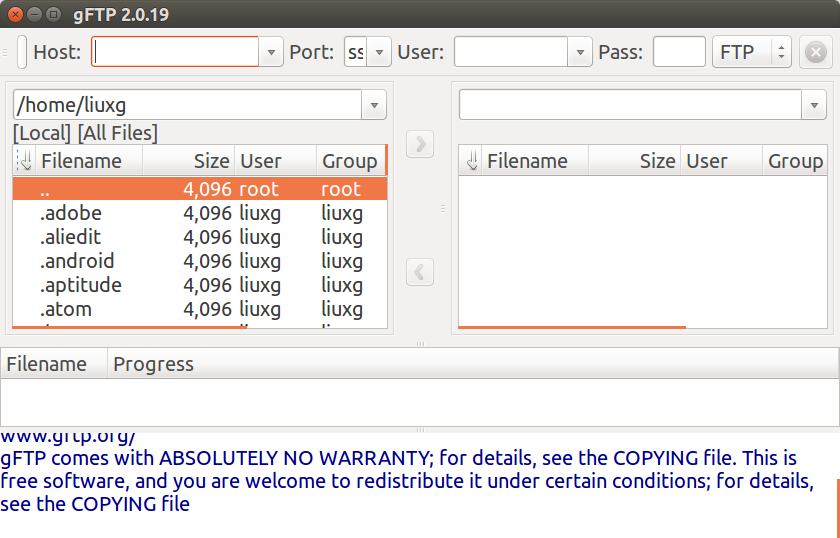Focus the Host input field
840x538 pixels.
click(176, 52)
